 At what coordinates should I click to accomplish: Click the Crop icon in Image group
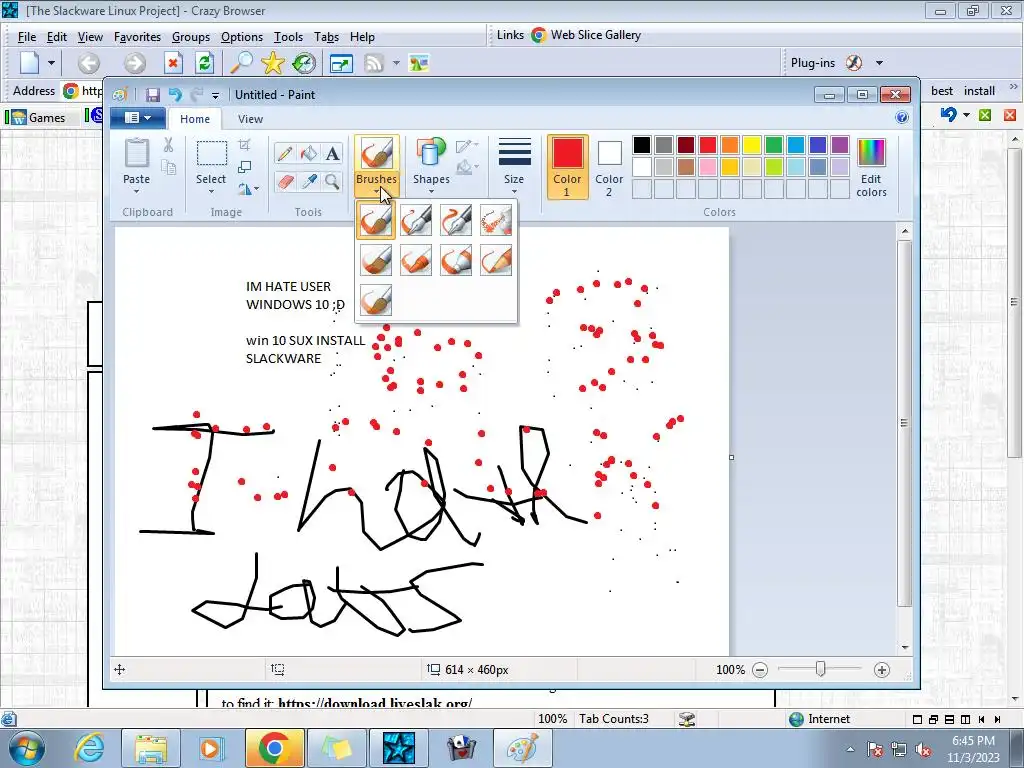(x=244, y=145)
